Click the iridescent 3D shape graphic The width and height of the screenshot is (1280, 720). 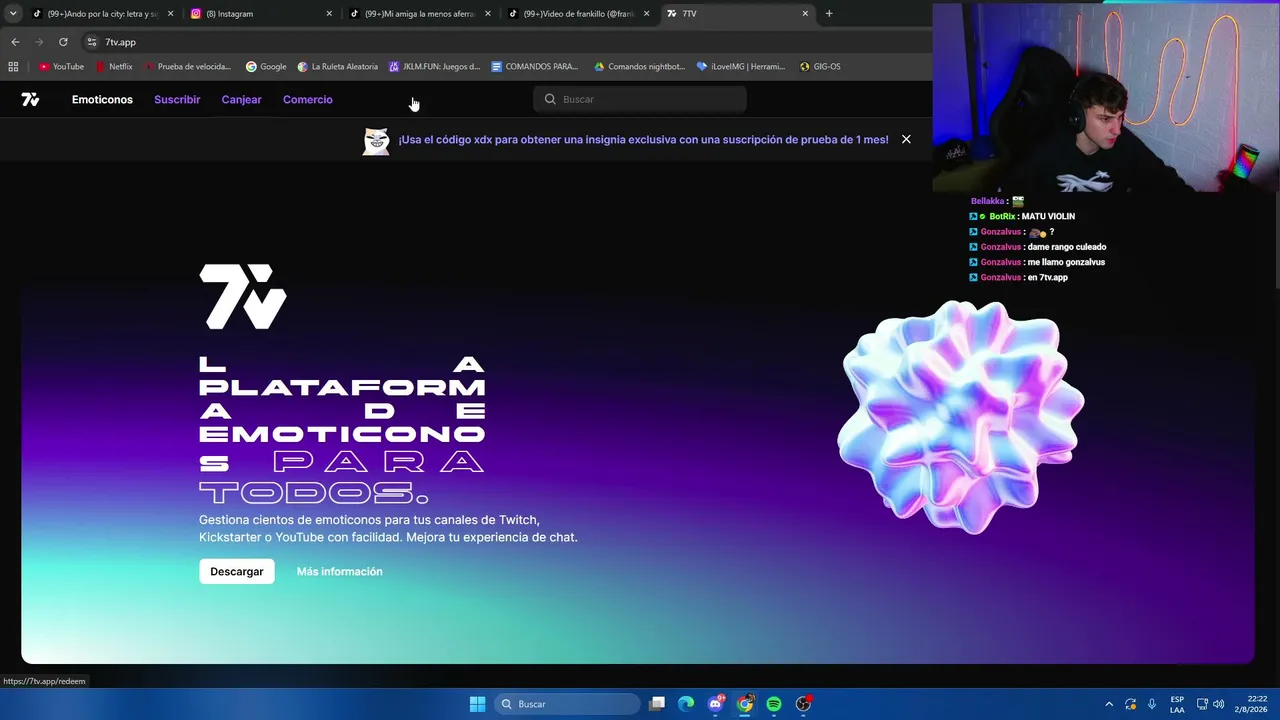point(961,417)
